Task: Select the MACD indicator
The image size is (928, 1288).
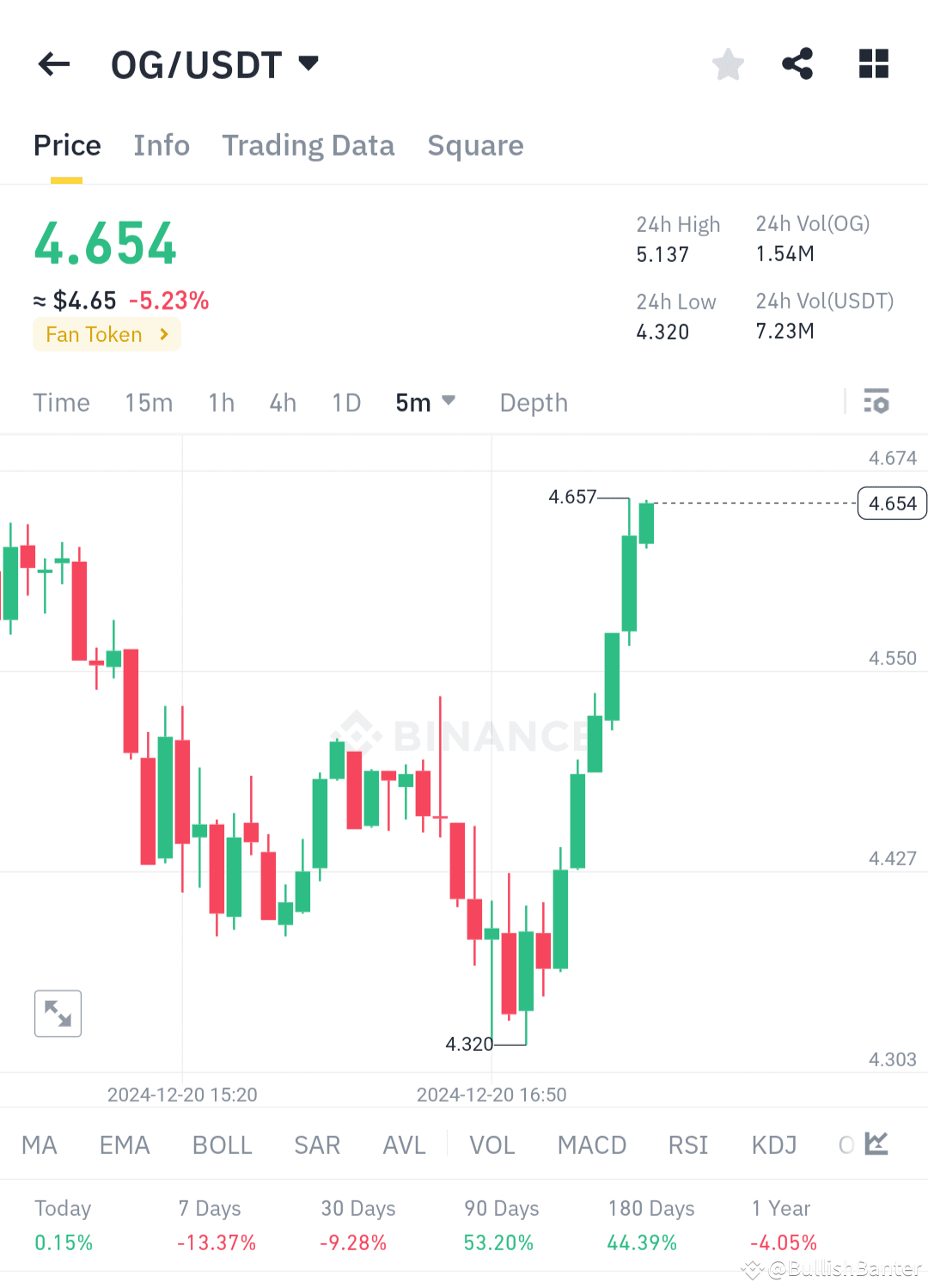Action: pos(591,1144)
